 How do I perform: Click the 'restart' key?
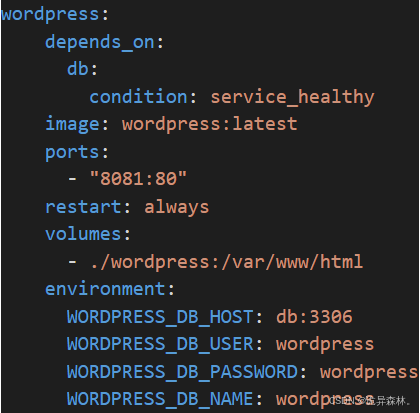(x=83, y=207)
